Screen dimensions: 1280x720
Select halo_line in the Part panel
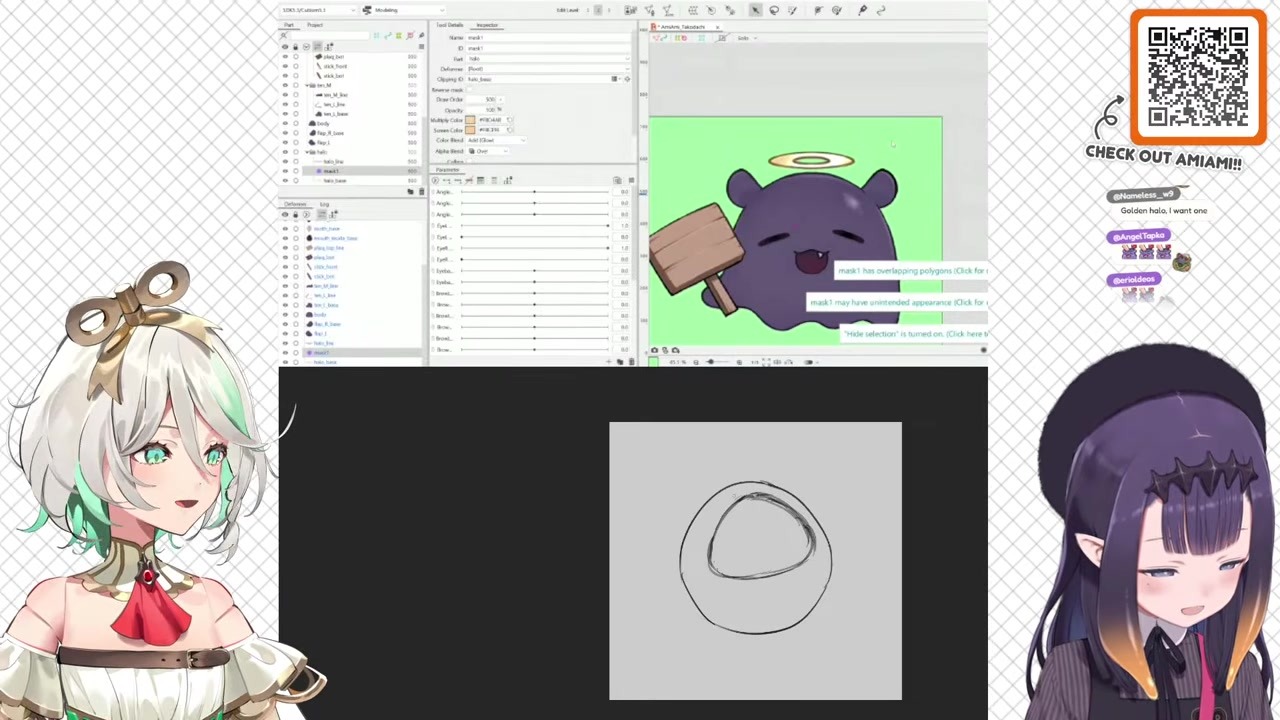pos(332,161)
